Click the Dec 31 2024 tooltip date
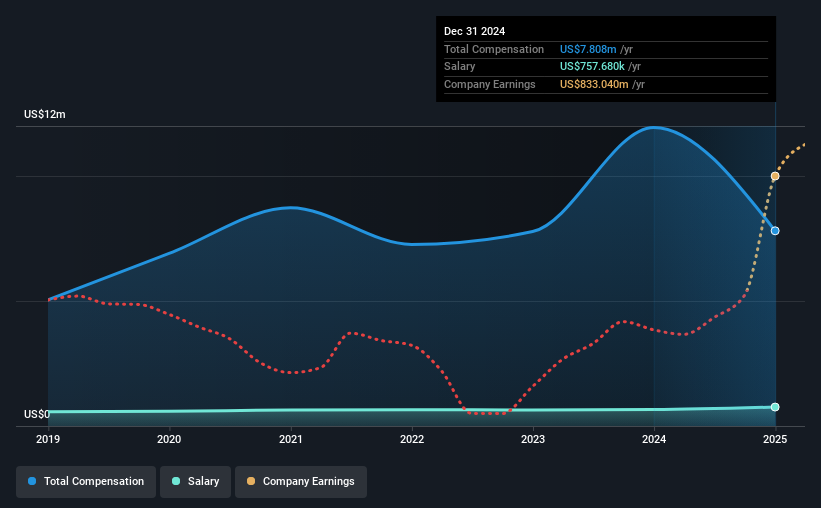Image resolution: width=821 pixels, height=508 pixels. pos(474,31)
